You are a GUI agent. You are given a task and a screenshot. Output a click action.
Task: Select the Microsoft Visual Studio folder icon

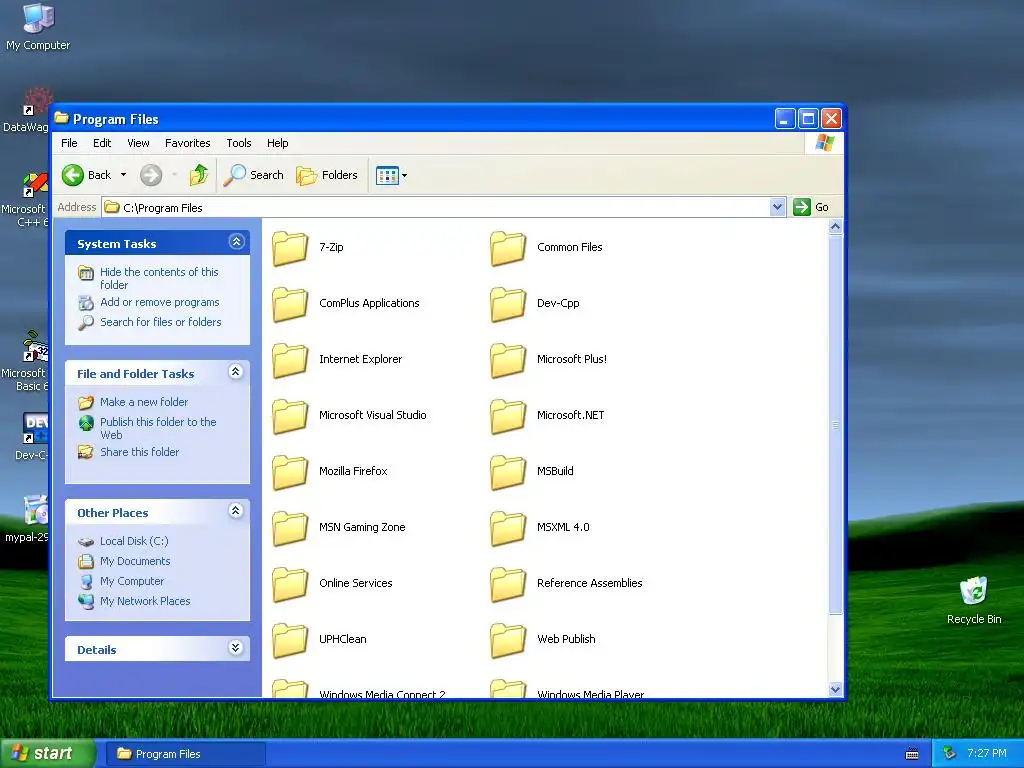click(290, 417)
